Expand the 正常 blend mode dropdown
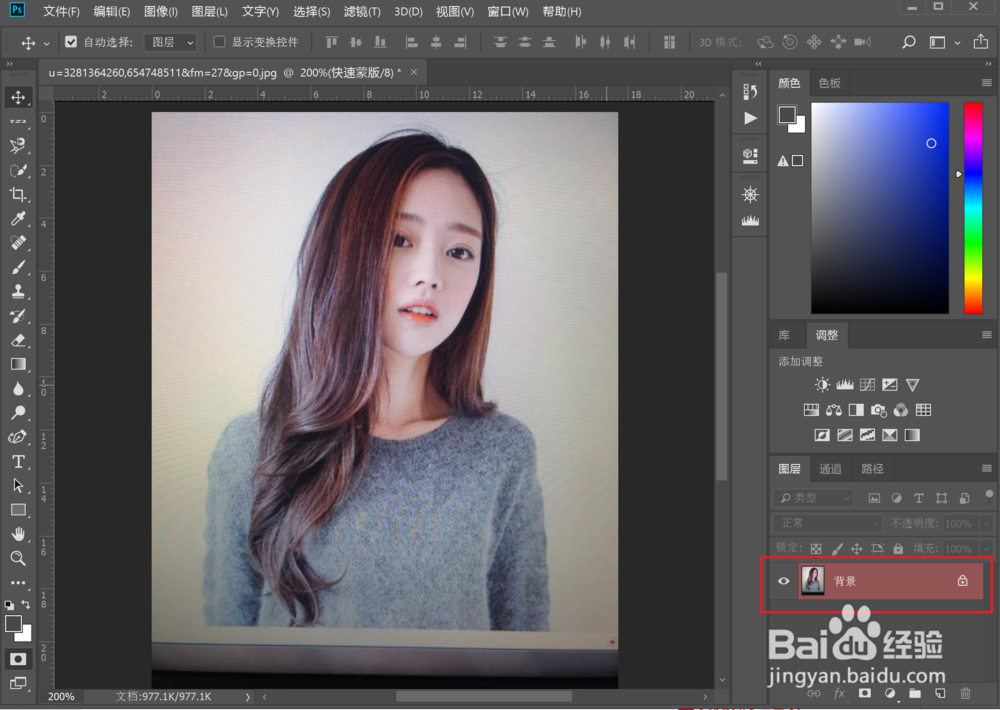Image resolution: width=1000 pixels, height=710 pixels. pyautogui.click(x=827, y=523)
